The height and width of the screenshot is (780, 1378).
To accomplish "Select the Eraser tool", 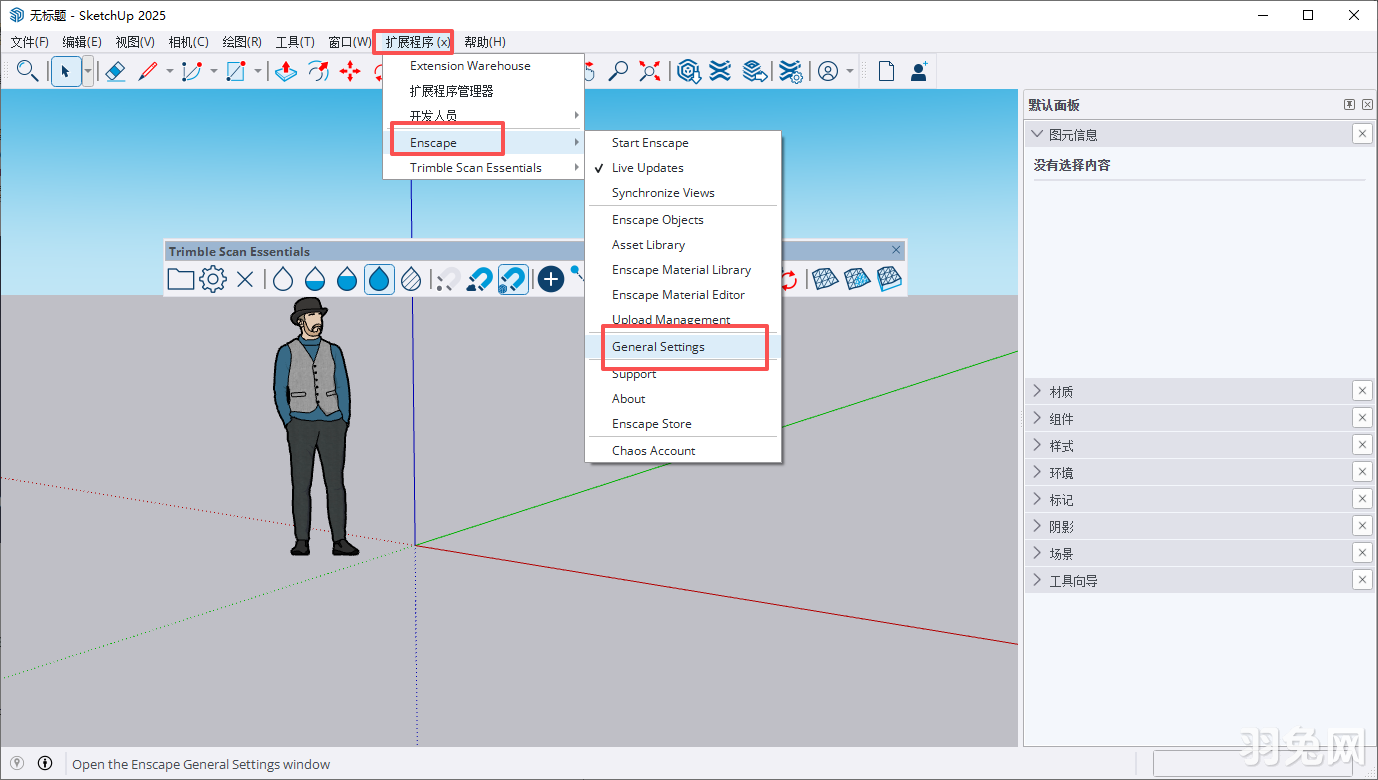I will [115, 71].
